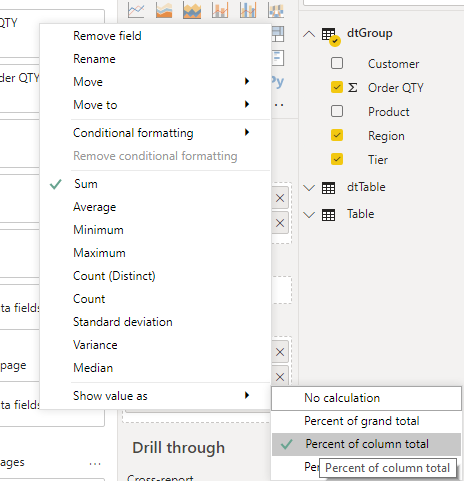Select the line and stacked column chart icon
The image size is (464, 481).
[x=220, y=10]
